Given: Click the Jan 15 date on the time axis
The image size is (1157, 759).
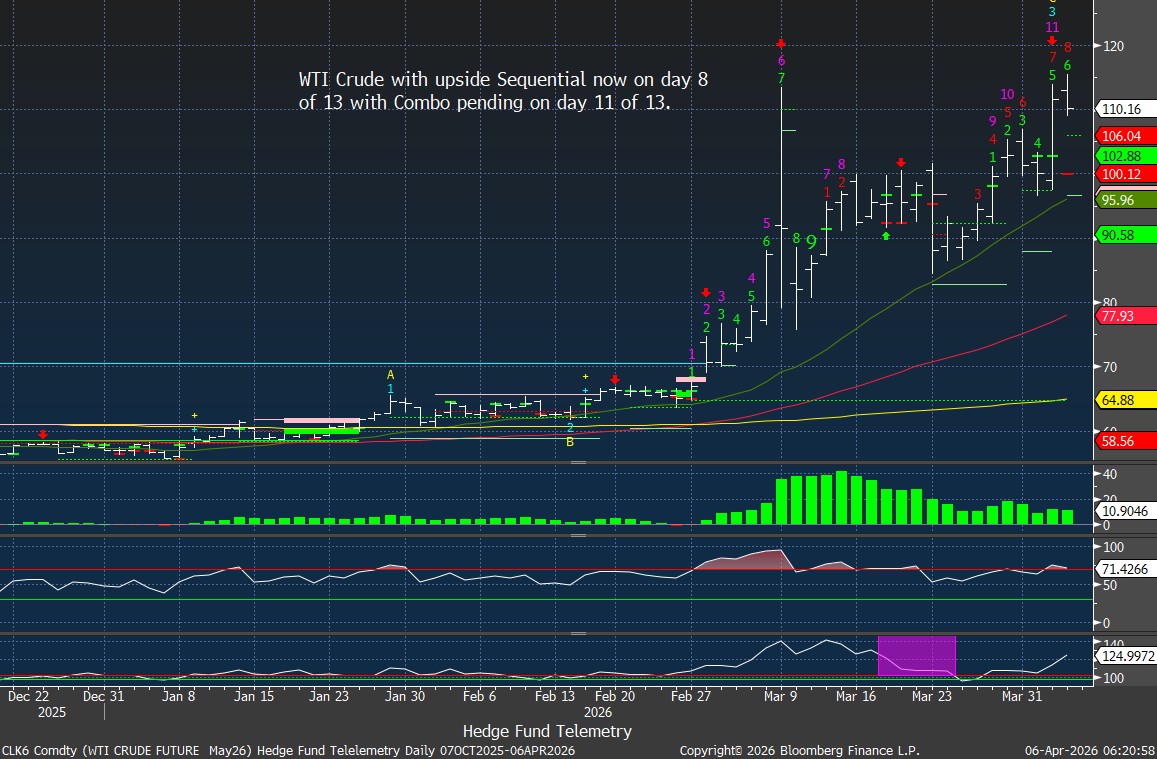Looking at the screenshot, I should [x=255, y=696].
